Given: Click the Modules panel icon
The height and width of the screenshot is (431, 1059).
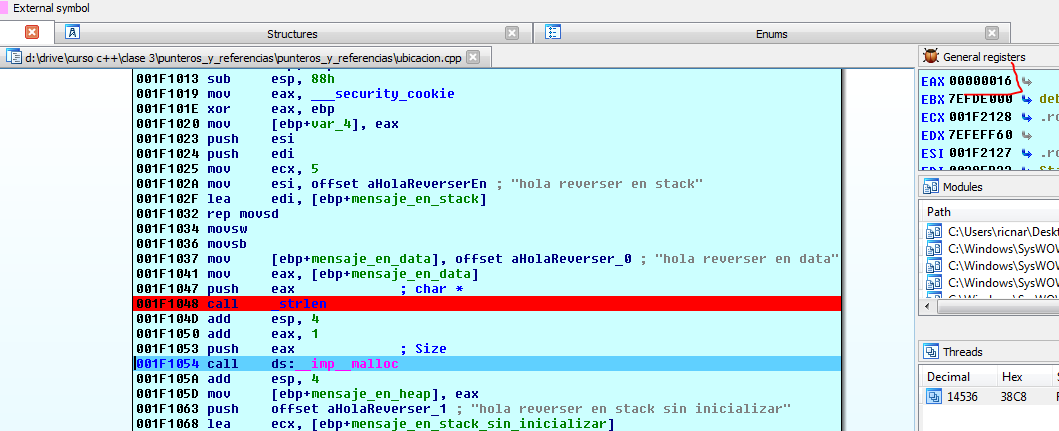Looking at the screenshot, I should 930,187.
